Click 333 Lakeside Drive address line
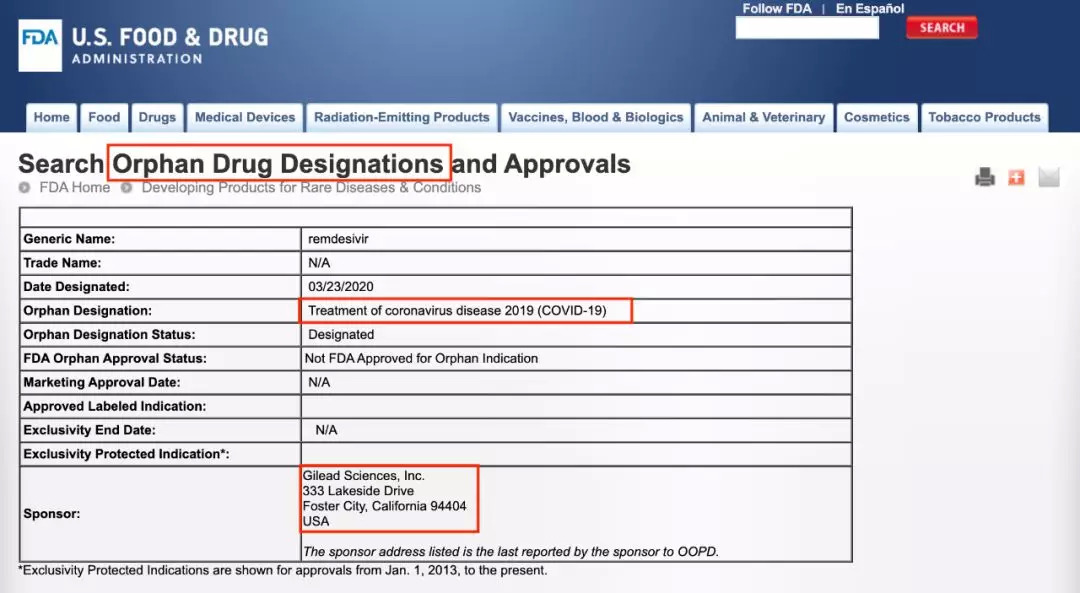This screenshot has height=593, width=1080. pyautogui.click(x=358, y=490)
